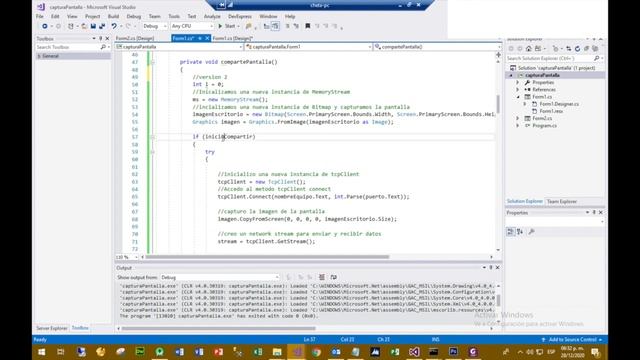Click the Clear All icon in Output panel
Screen dimensions: 640x360
[x=322, y=277]
